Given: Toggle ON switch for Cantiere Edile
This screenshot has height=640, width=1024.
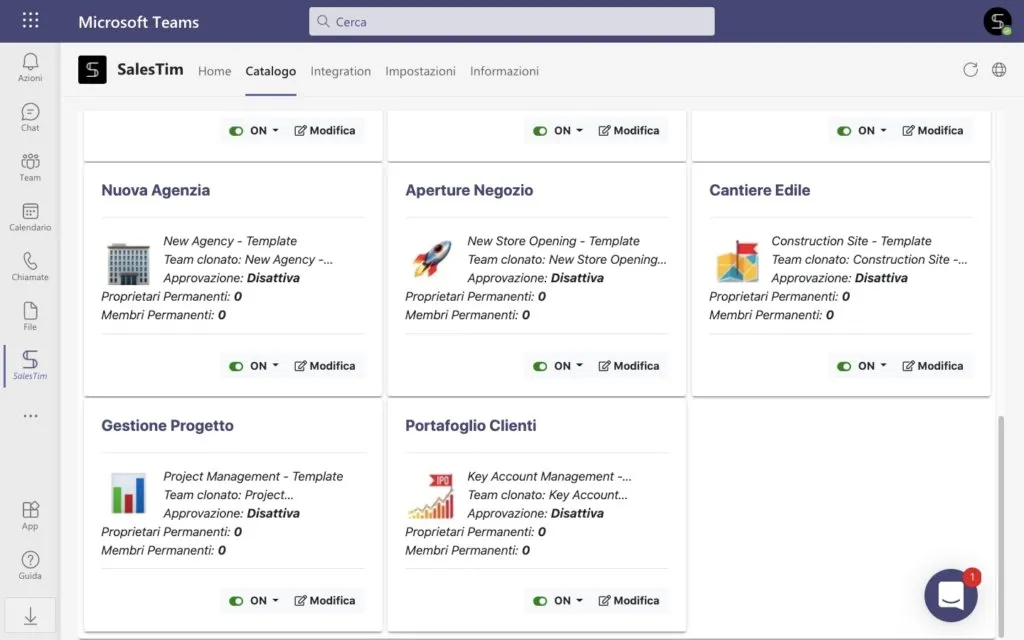Looking at the screenshot, I should coord(844,366).
